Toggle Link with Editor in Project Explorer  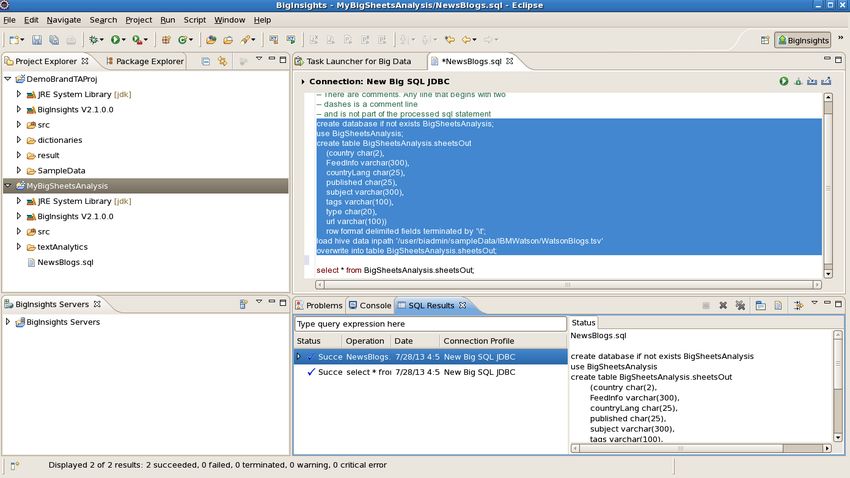click(222, 61)
